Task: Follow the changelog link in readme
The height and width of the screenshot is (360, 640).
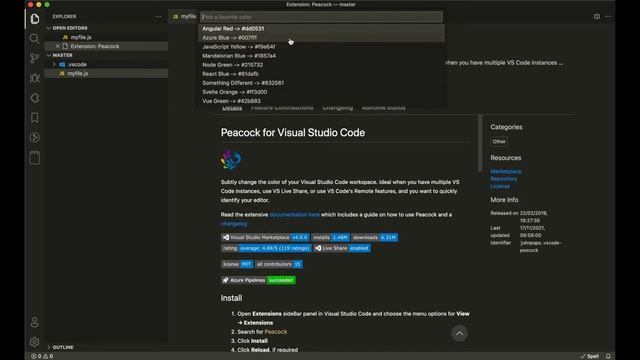Action: (x=234, y=224)
